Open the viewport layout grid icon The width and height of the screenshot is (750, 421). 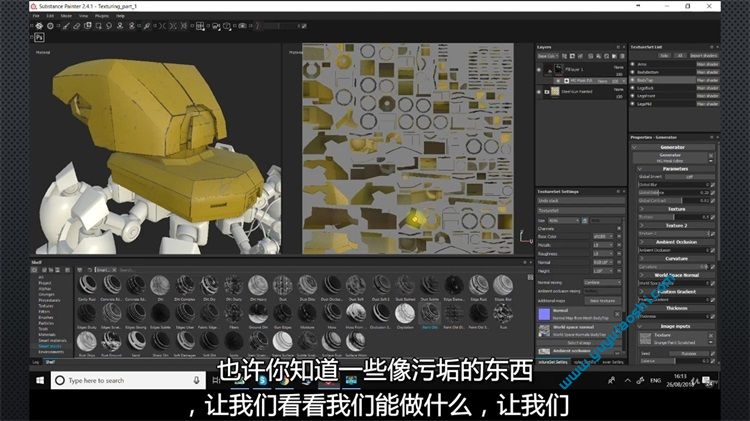click(x=200, y=26)
